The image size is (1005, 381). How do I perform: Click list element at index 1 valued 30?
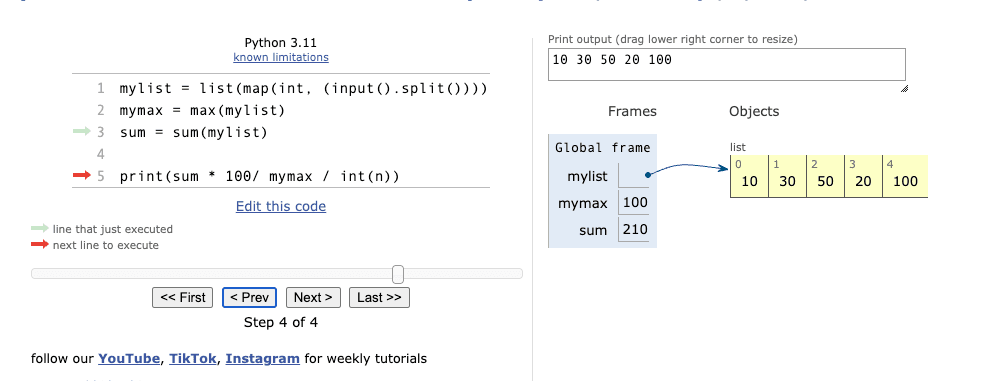(x=787, y=176)
